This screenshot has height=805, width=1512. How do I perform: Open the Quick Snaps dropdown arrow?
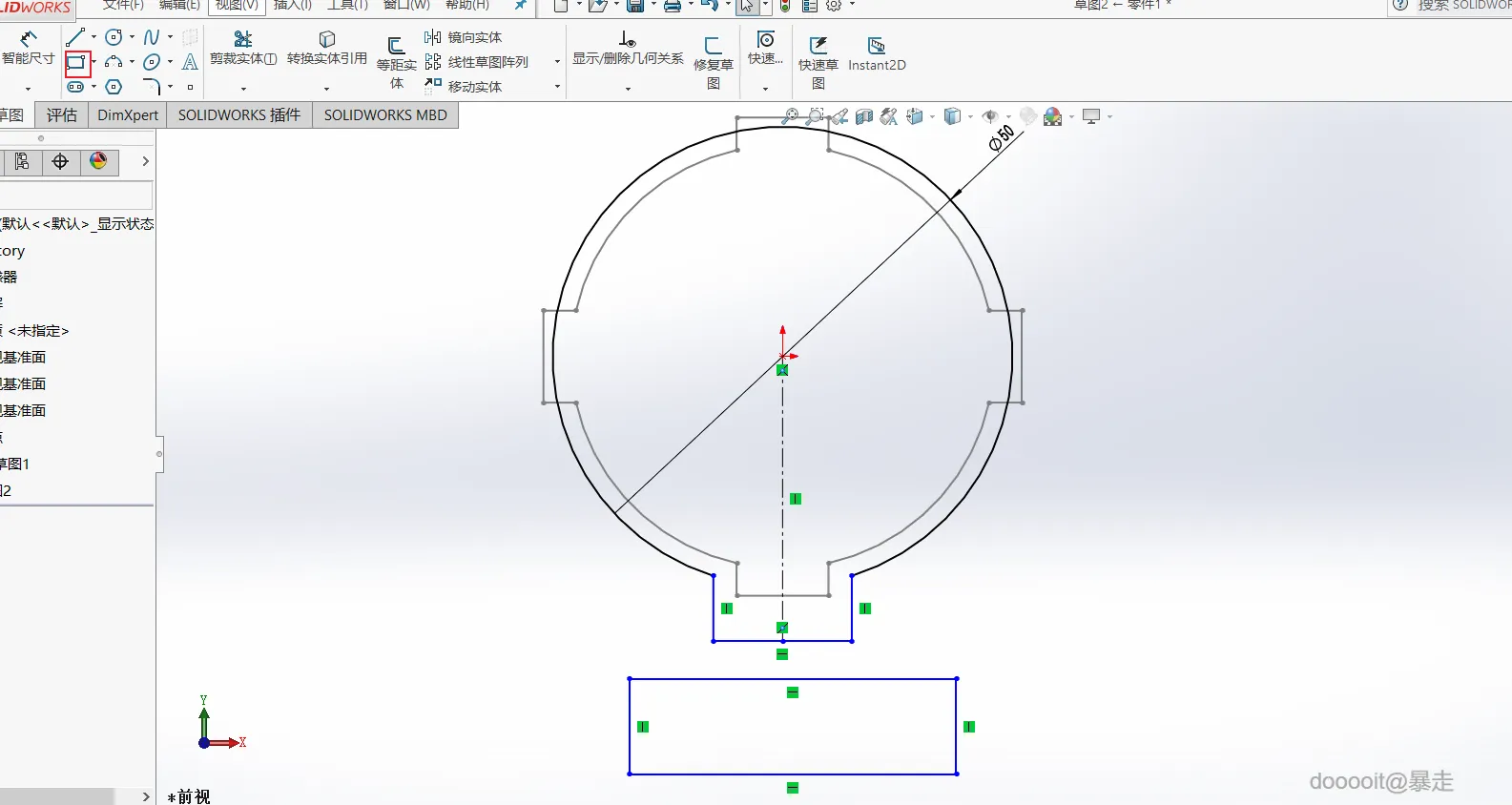(x=765, y=89)
